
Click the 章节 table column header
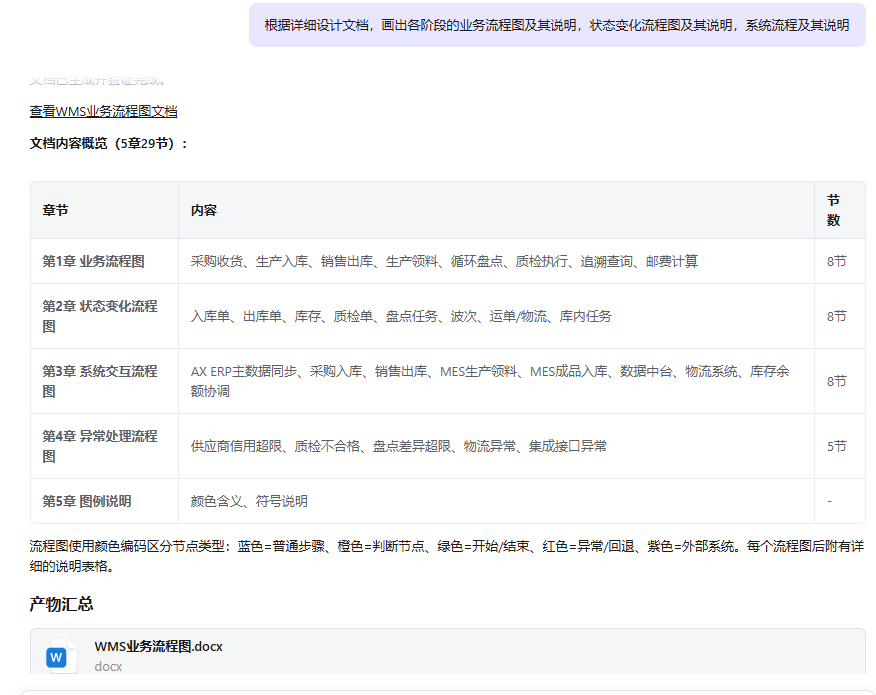[x=56, y=210]
